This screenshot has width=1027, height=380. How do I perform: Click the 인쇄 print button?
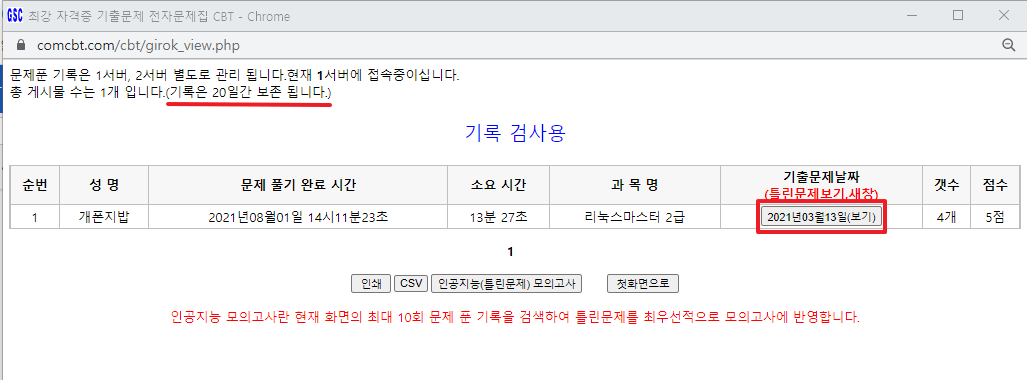[x=371, y=283]
